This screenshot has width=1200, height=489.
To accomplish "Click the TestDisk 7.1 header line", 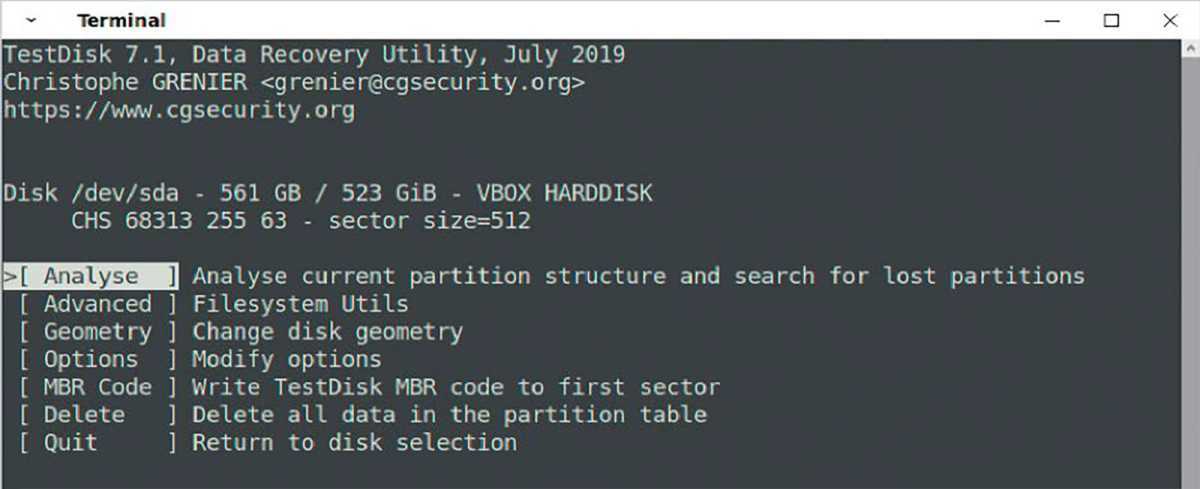I will point(314,54).
